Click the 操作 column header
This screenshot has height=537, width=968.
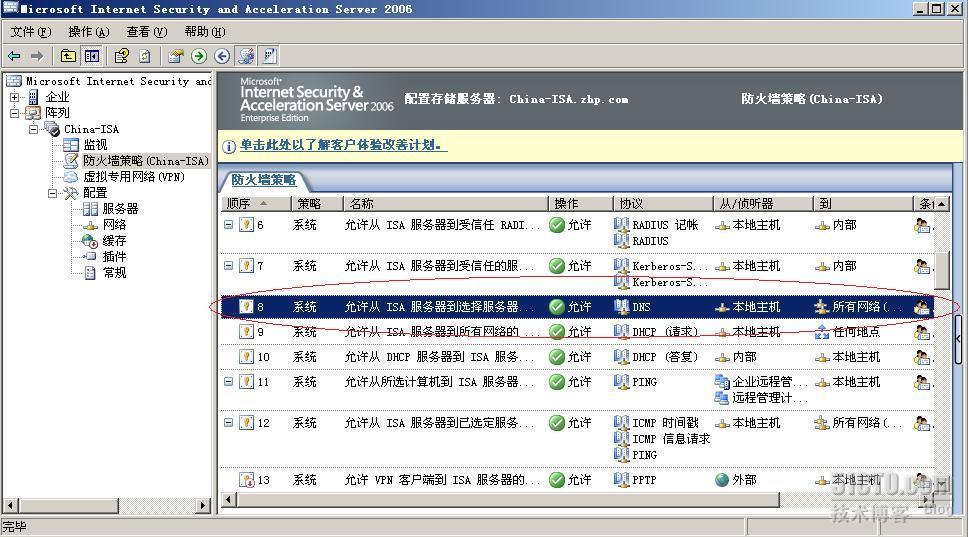click(580, 204)
